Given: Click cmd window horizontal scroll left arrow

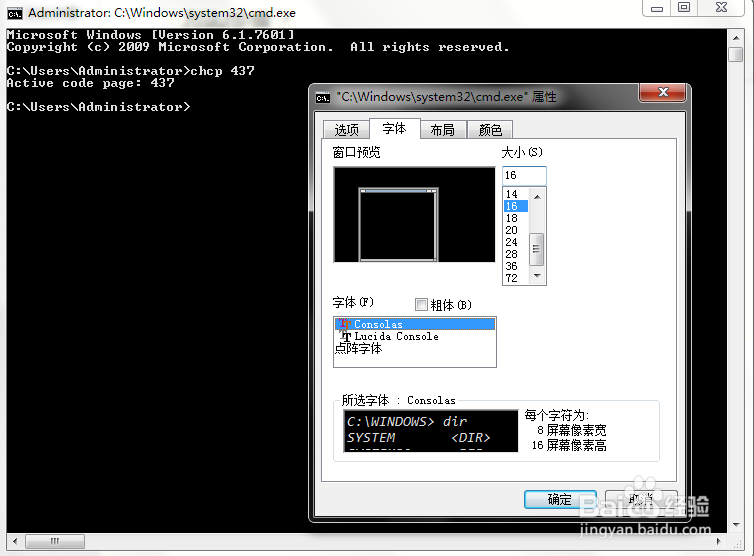Looking at the screenshot, I should 15,541.
